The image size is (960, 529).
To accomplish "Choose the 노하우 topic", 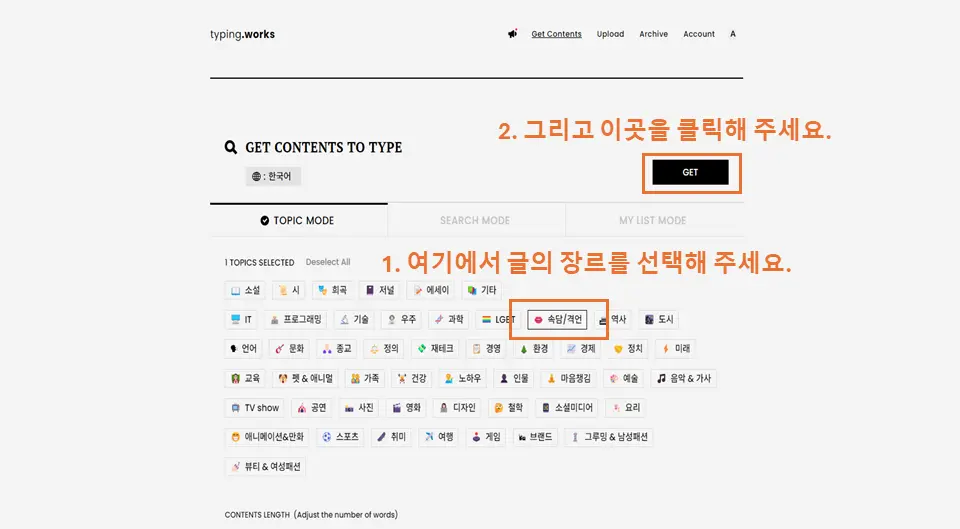I will pos(463,378).
